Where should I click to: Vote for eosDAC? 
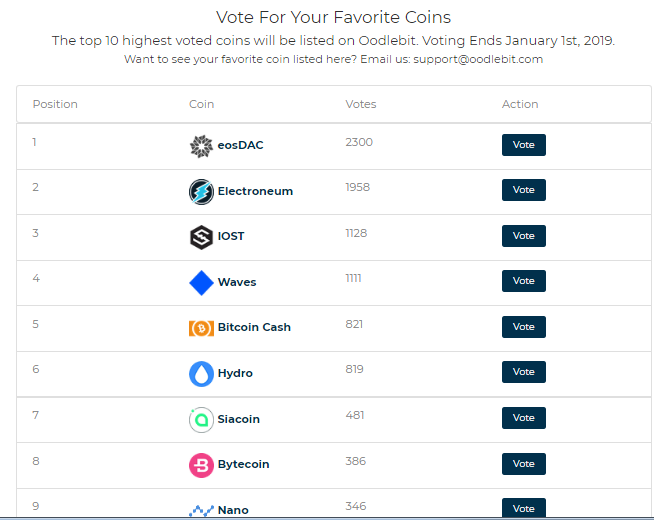(523, 145)
